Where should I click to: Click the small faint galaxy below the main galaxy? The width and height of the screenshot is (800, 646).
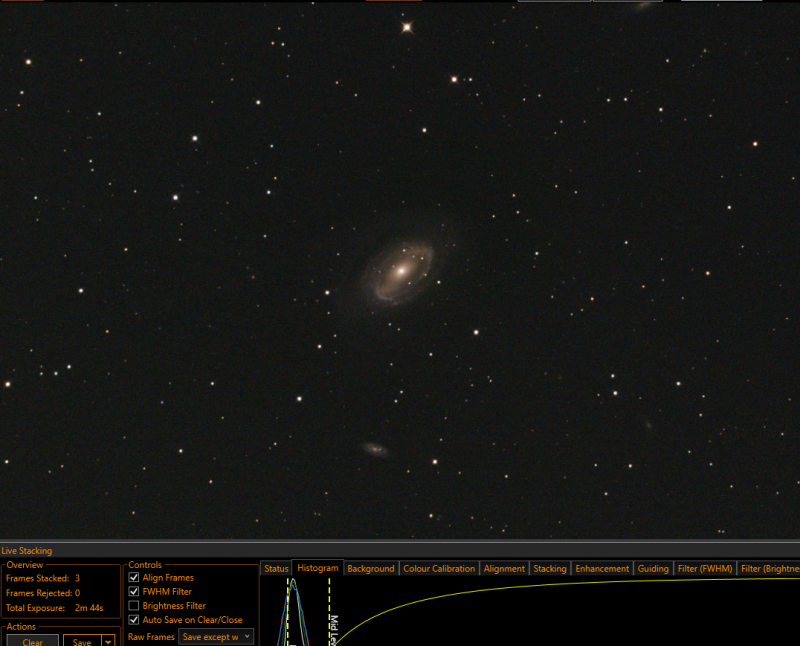[x=376, y=449]
